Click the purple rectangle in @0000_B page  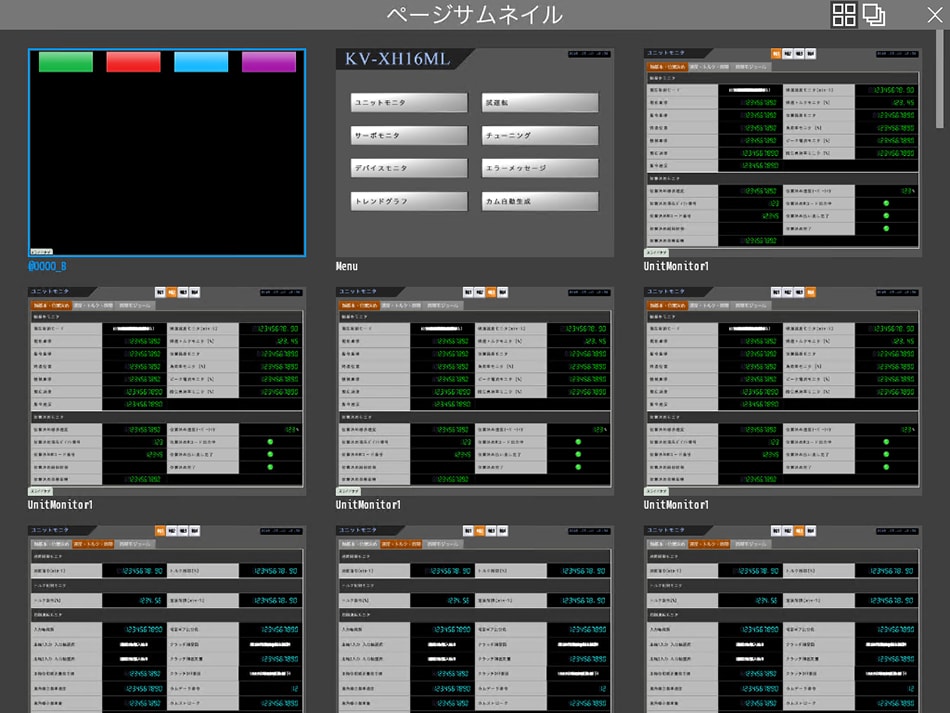click(x=269, y=62)
